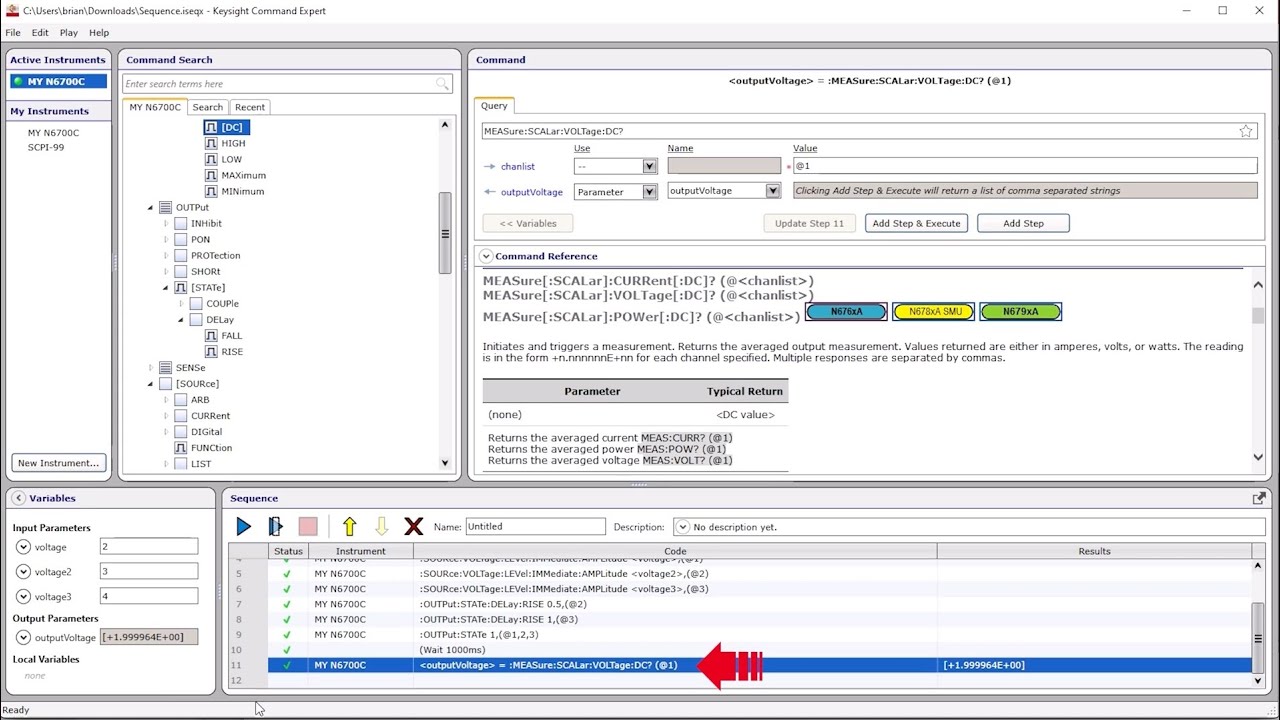
Task: Switch to the Recent tab
Action: click(250, 107)
